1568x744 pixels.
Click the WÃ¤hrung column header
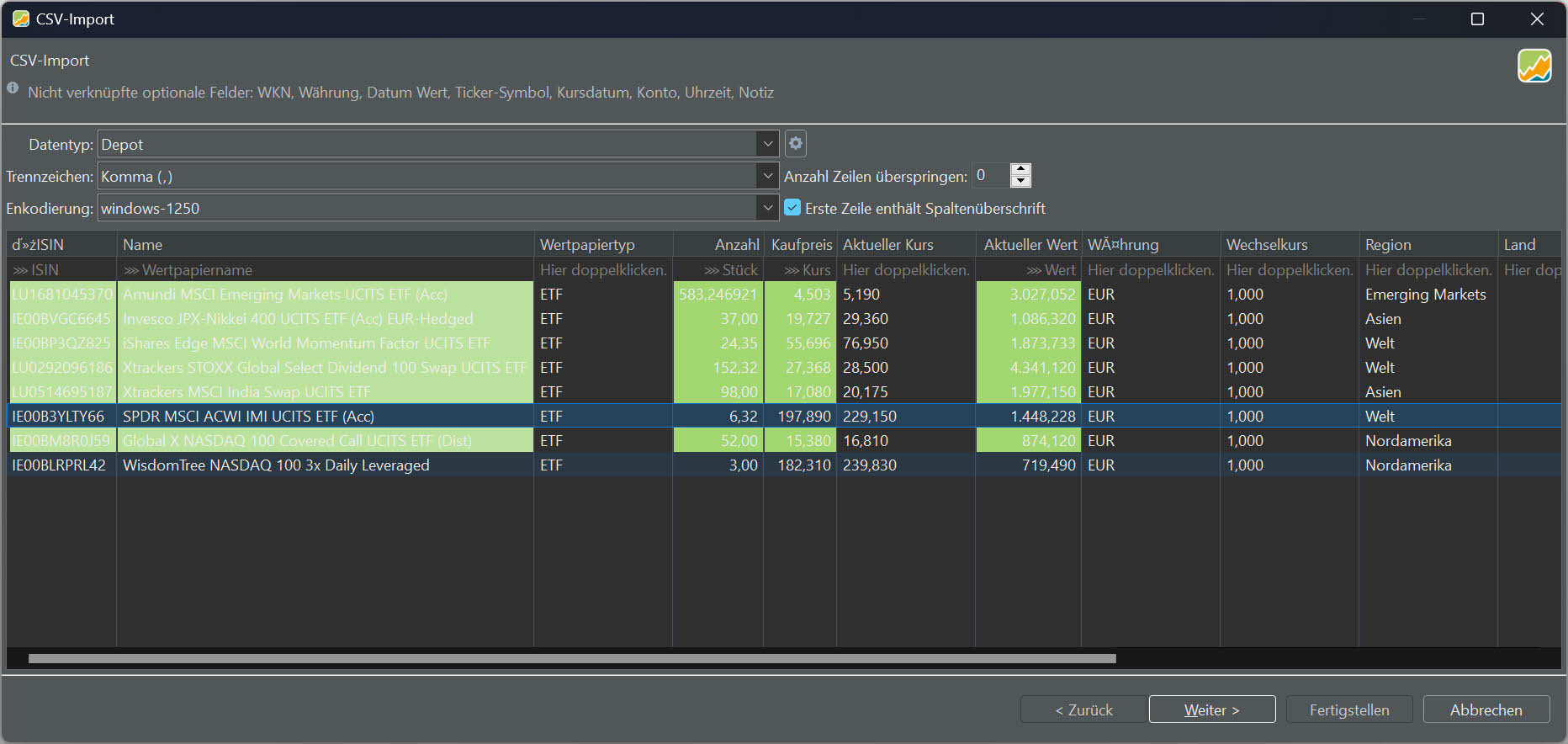point(1151,244)
